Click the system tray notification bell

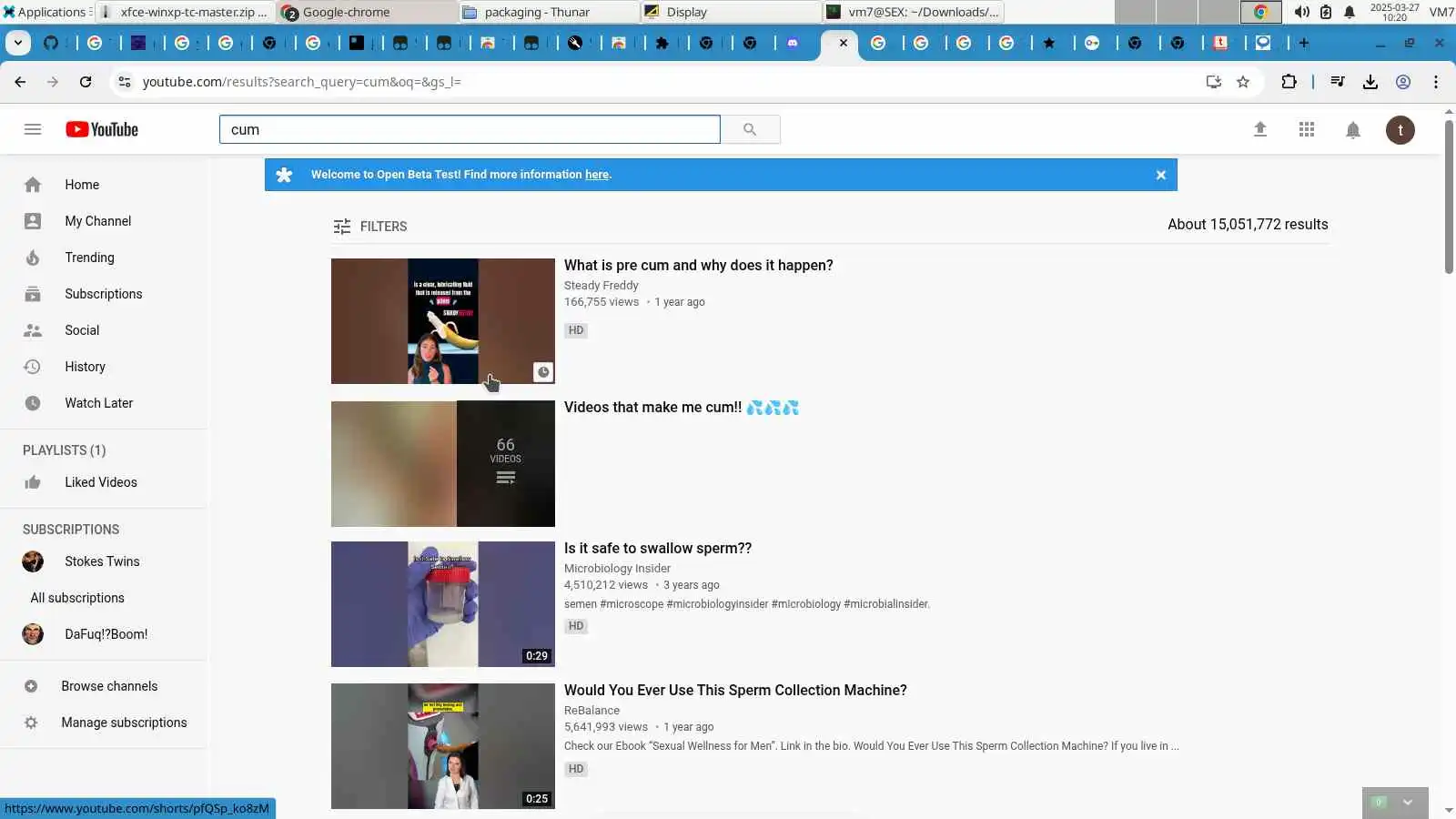click(x=1350, y=12)
